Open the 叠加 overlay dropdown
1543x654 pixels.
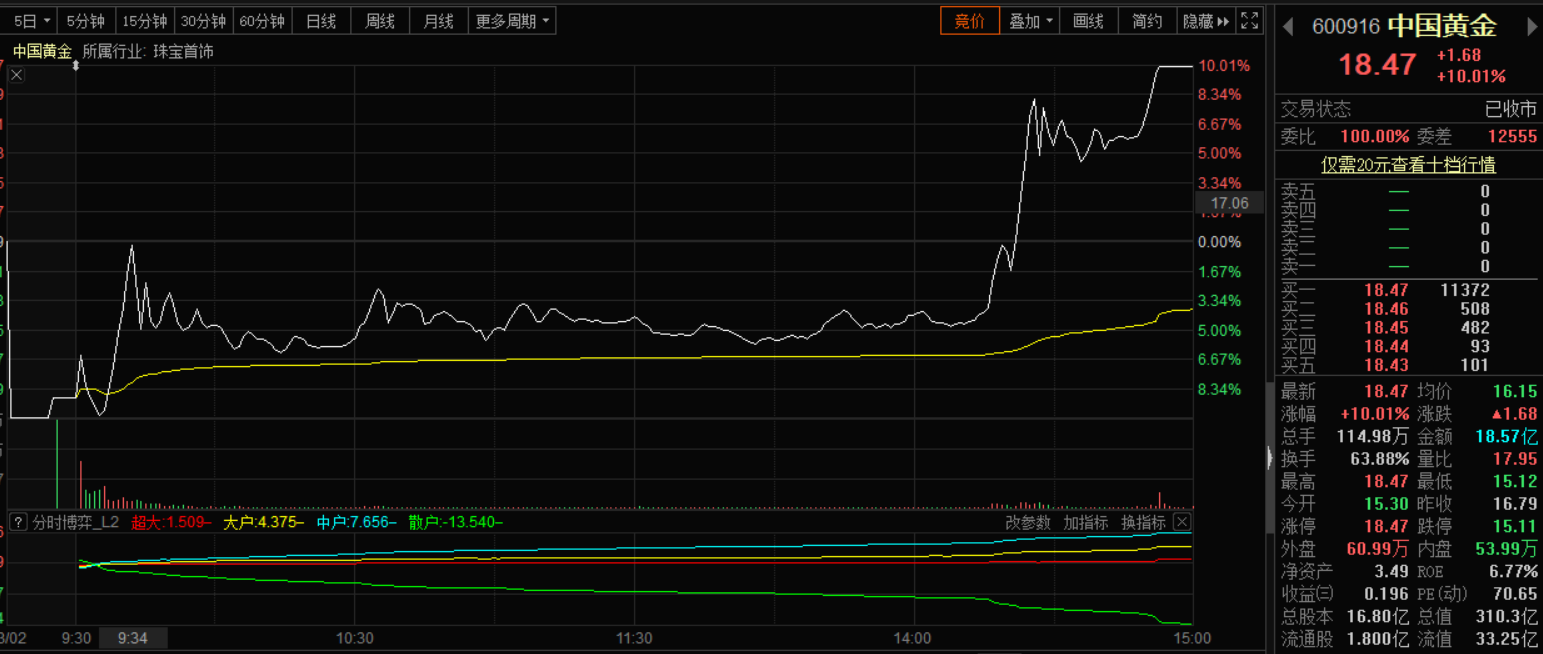1031,21
